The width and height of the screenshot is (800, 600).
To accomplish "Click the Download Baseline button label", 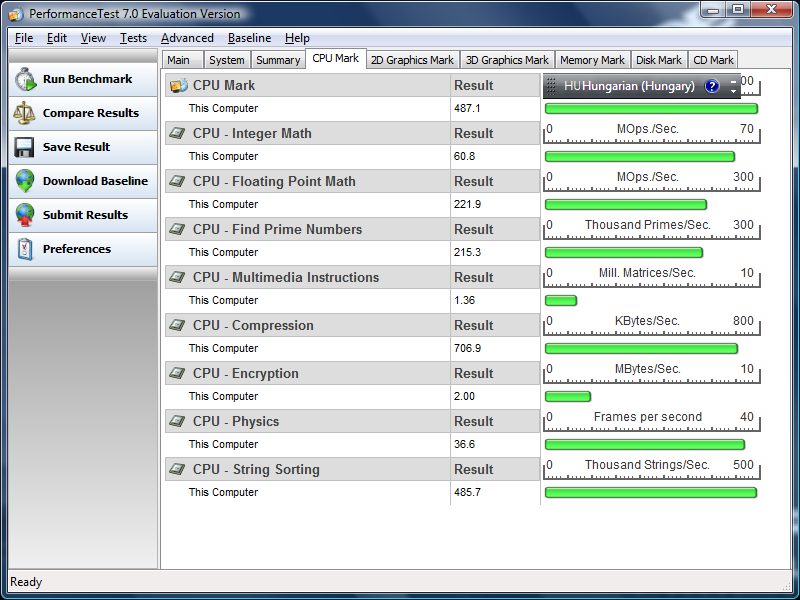I will pyautogui.click(x=95, y=181).
